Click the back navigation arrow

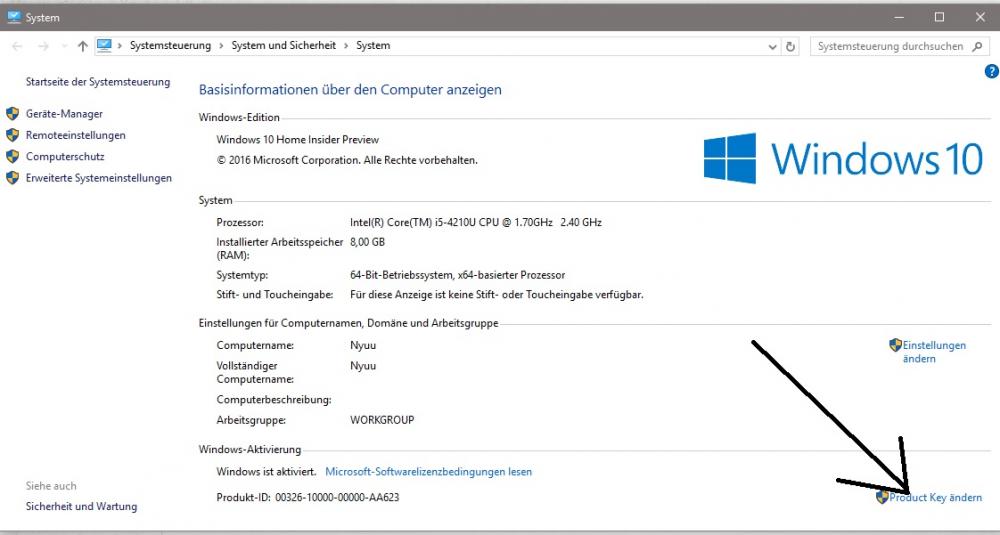(18, 46)
